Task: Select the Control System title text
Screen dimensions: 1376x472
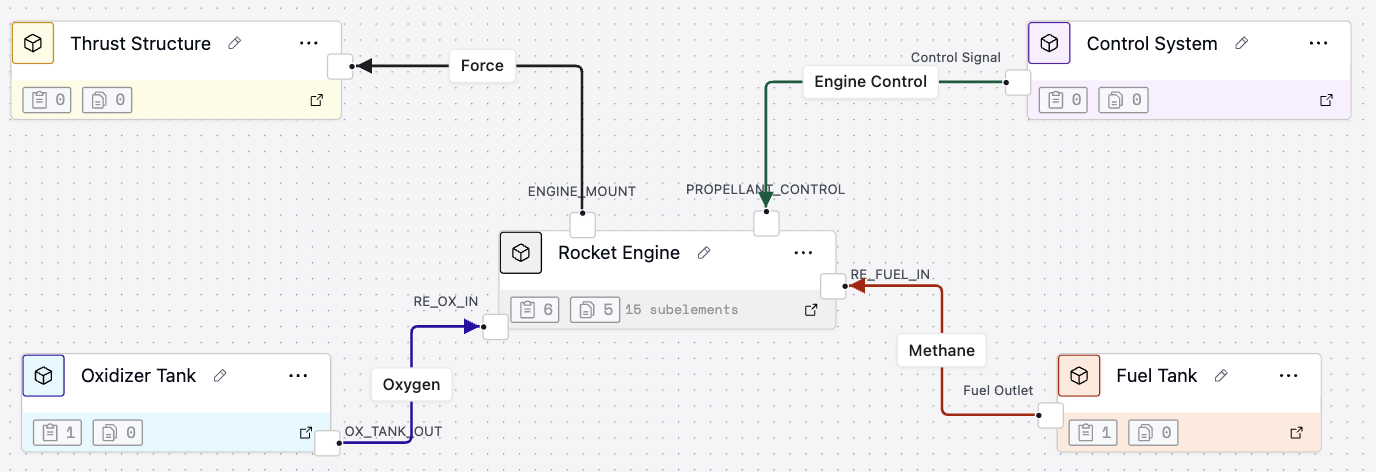Action: click(x=1152, y=43)
